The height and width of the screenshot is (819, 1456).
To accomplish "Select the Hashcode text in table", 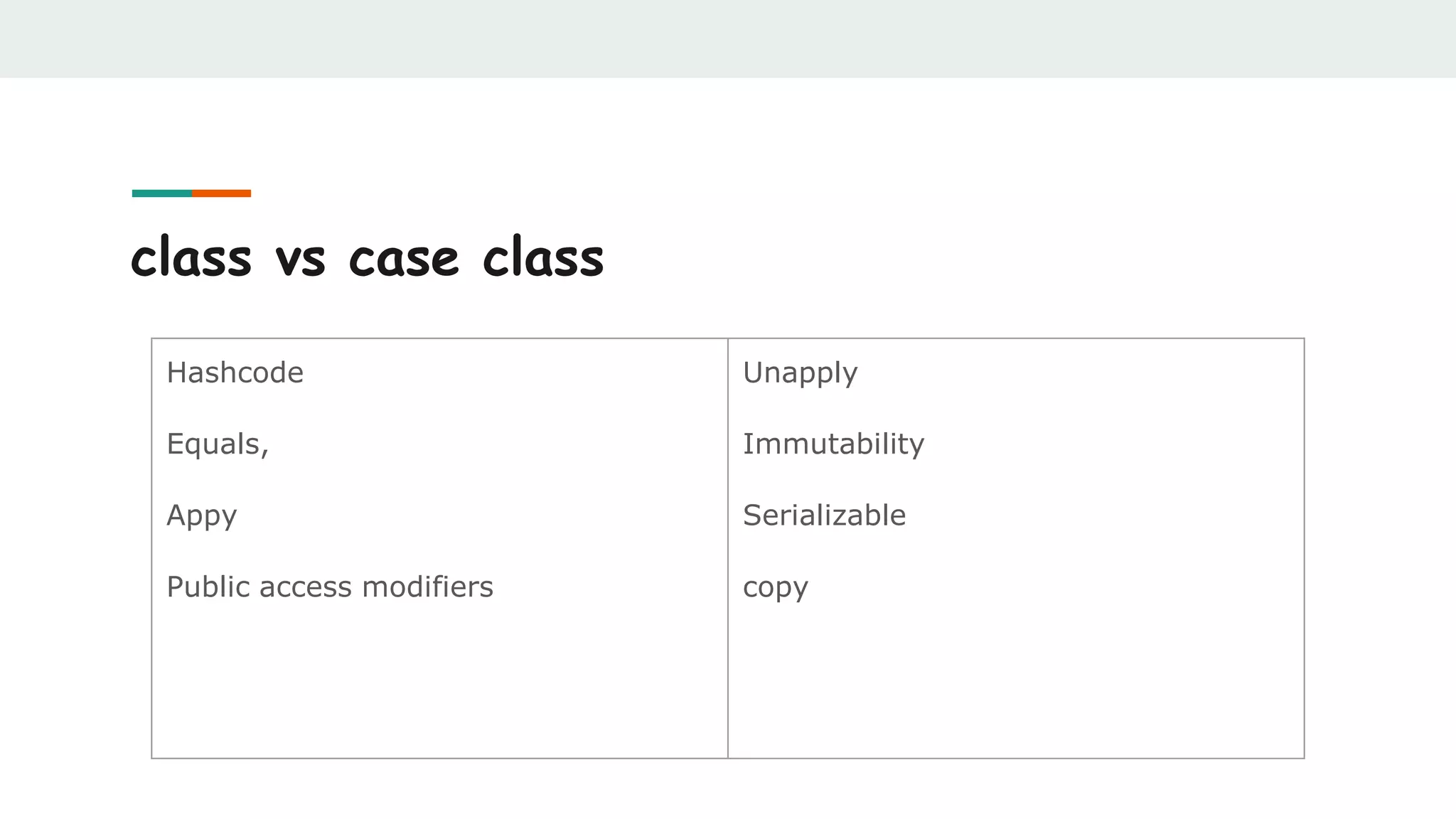I will (x=235, y=373).
